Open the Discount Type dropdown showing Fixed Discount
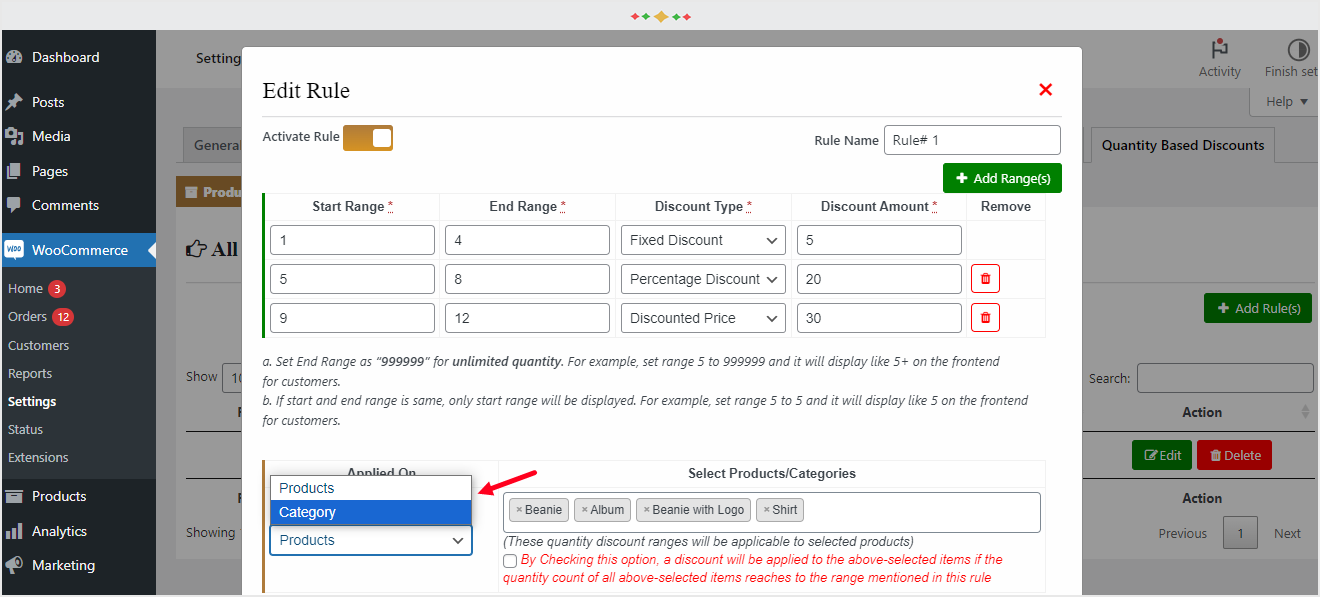Image resolution: width=1320 pixels, height=597 pixels. pos(702,240)
